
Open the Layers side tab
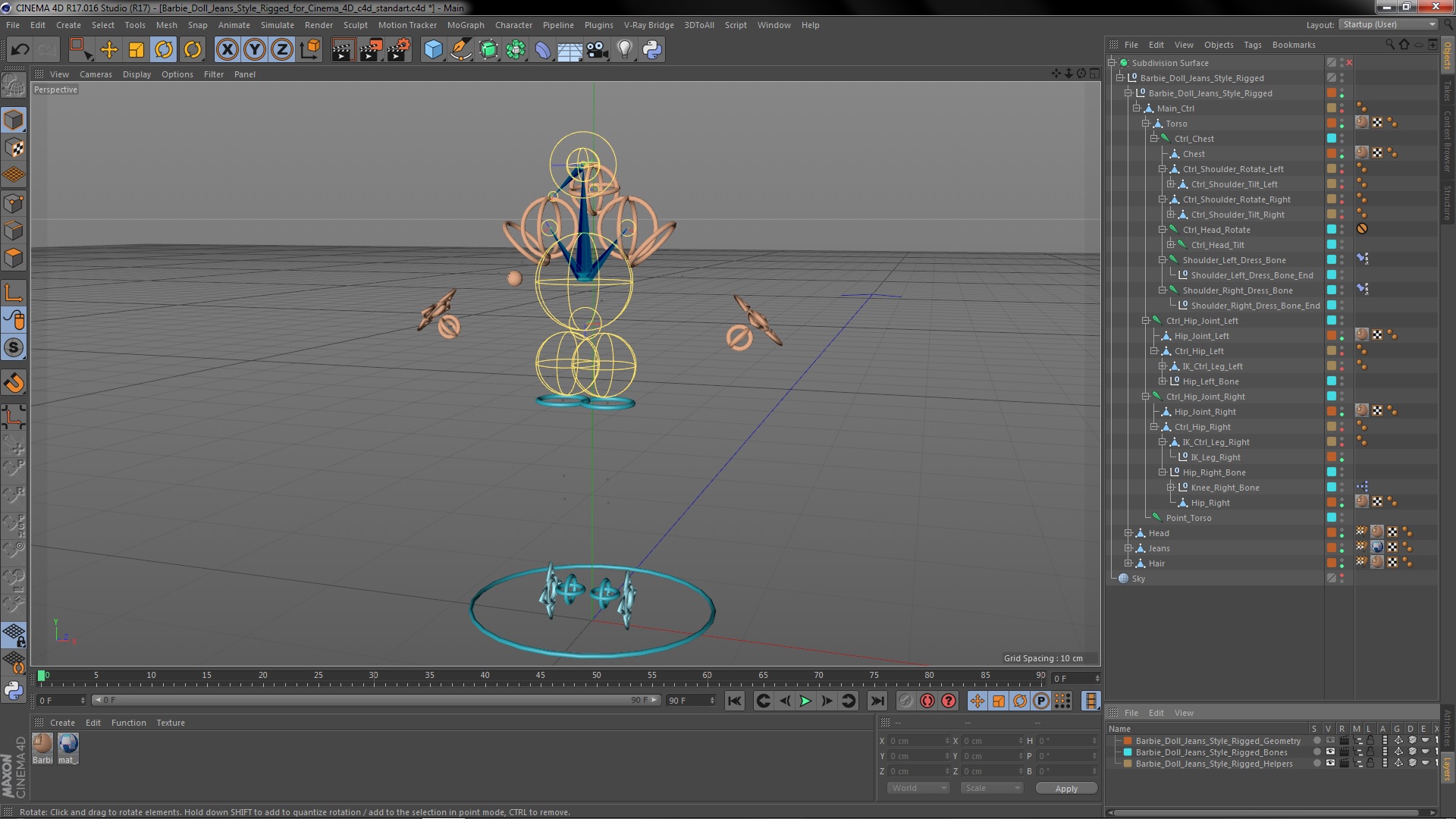[1447, 768]
